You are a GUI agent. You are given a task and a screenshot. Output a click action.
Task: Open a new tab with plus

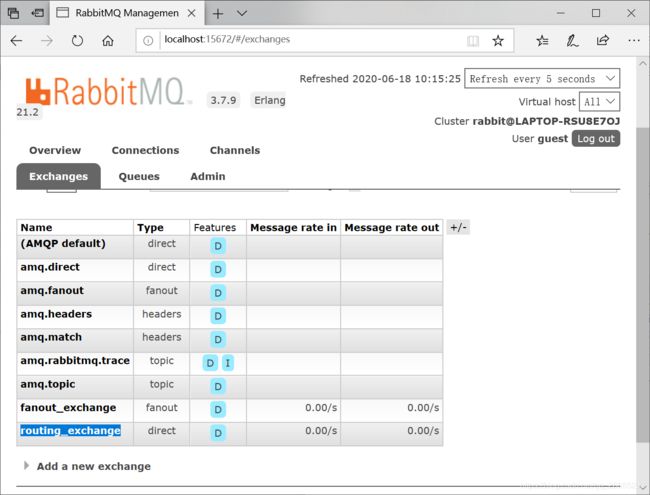click(218, 14)
